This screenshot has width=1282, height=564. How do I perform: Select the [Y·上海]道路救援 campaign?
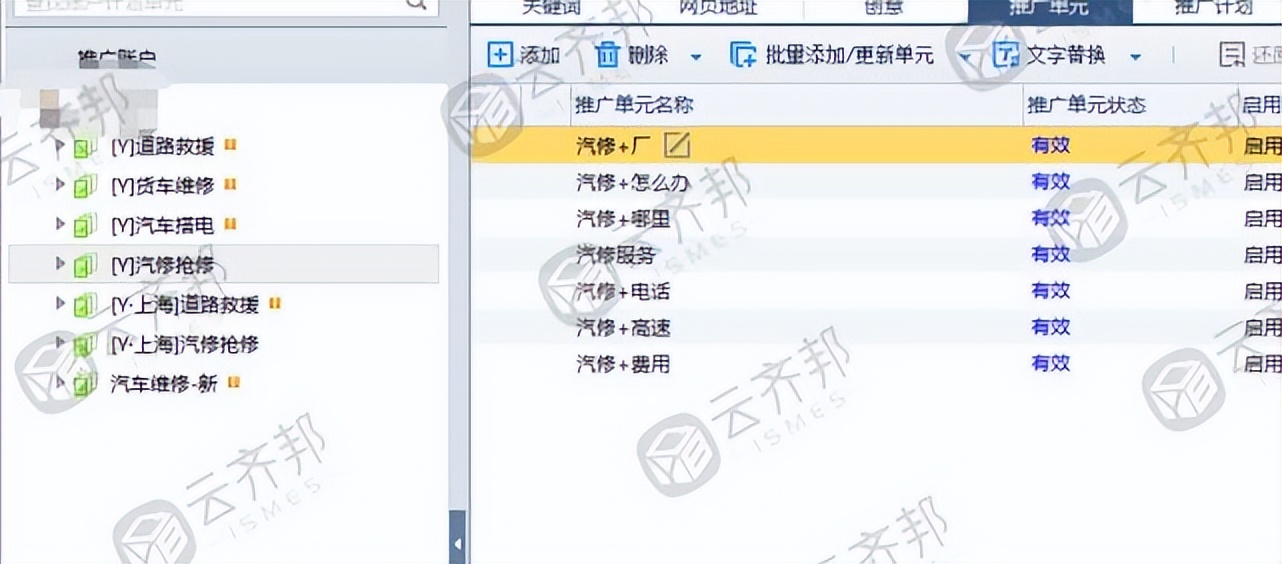[x=185, y=304]
